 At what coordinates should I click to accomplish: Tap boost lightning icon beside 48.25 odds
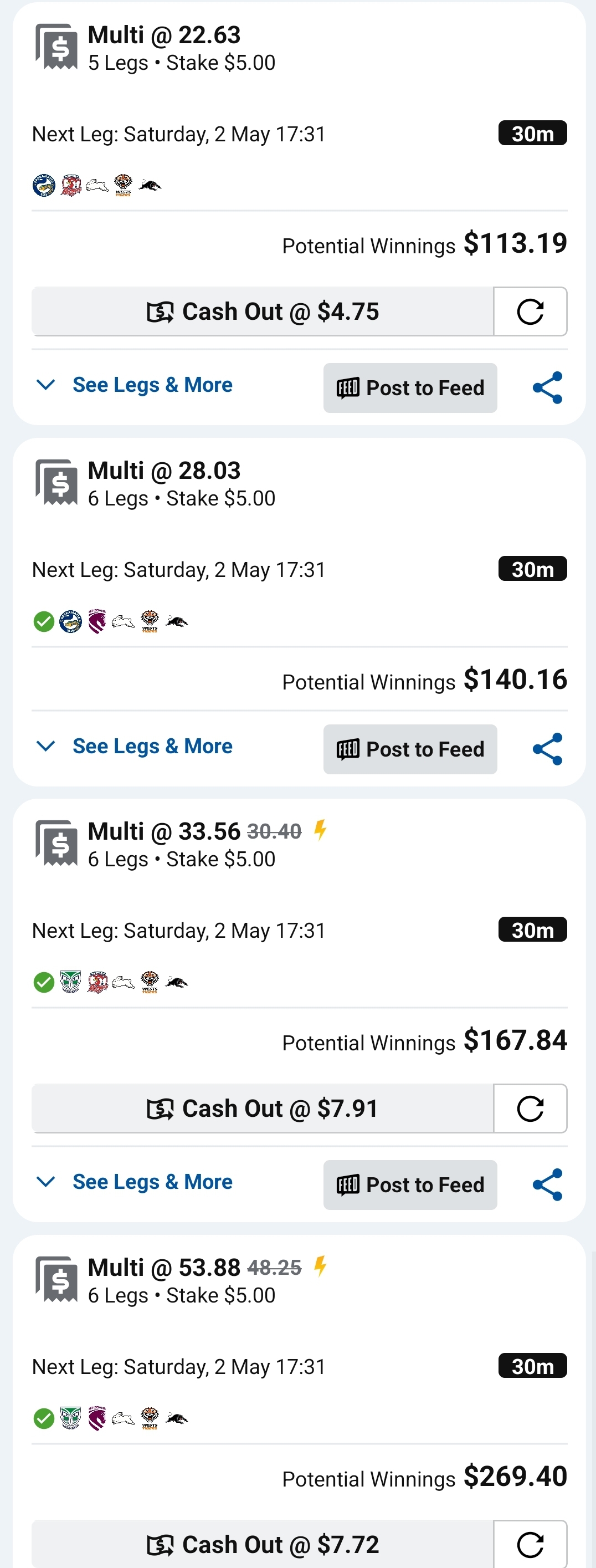point(321,1266)
